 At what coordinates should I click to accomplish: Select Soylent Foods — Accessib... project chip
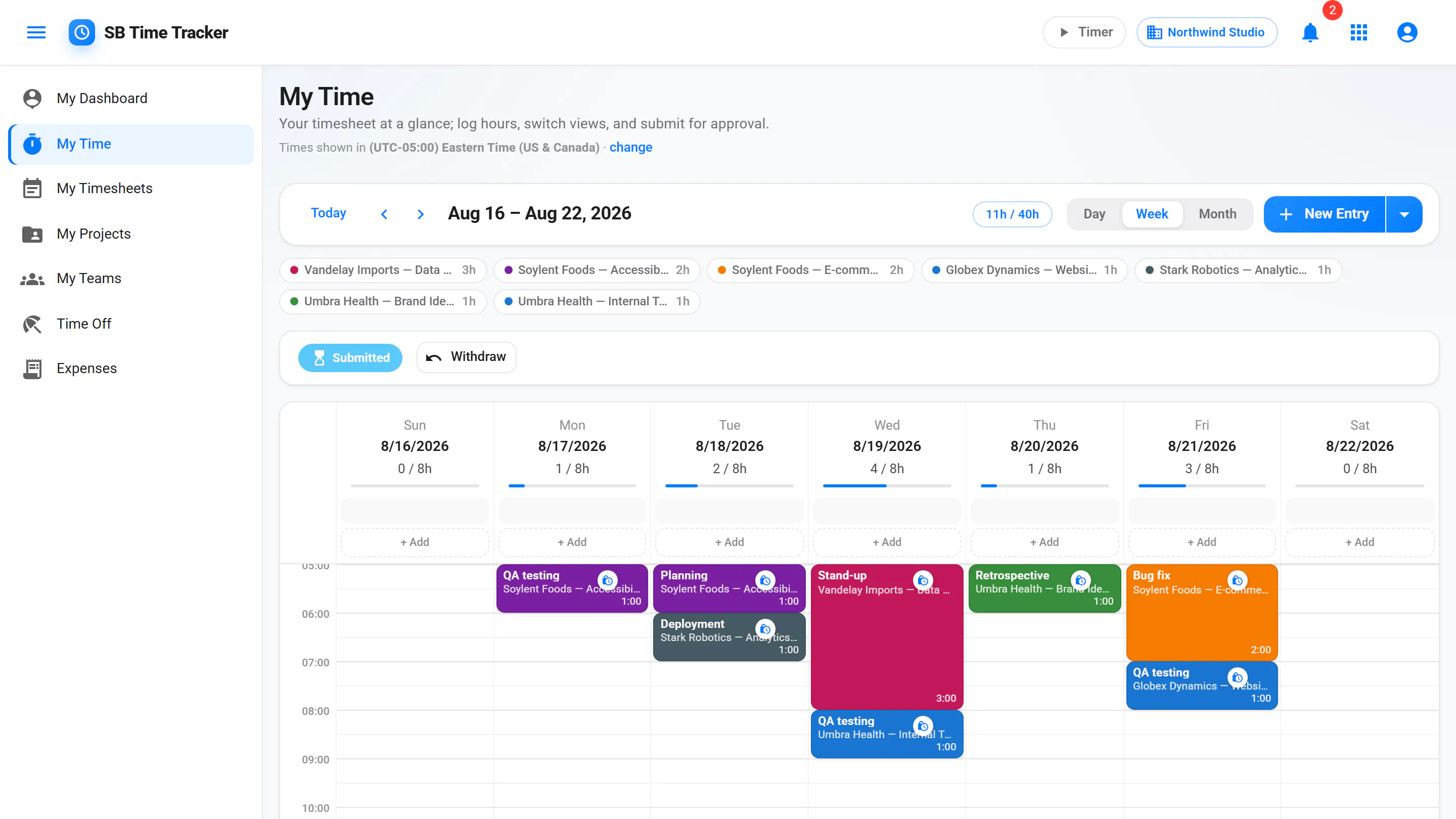point(597,270)
